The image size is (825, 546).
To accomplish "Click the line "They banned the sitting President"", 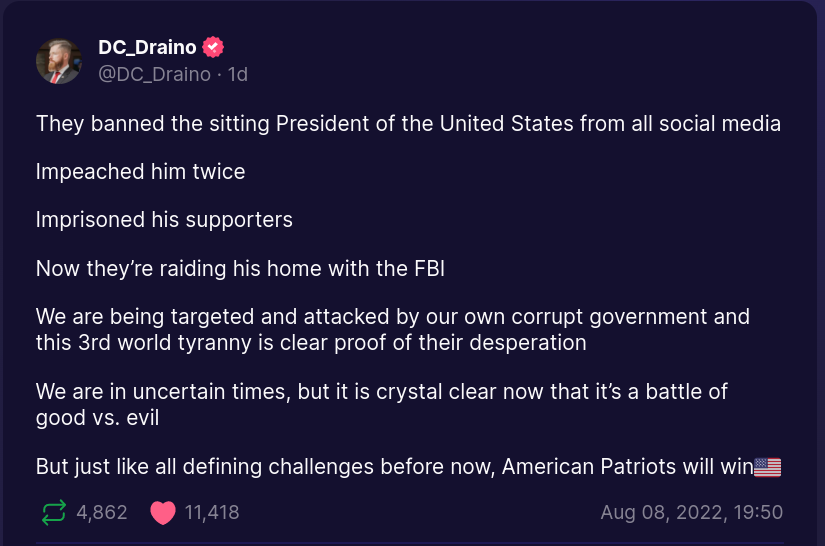I will point(408,124).
